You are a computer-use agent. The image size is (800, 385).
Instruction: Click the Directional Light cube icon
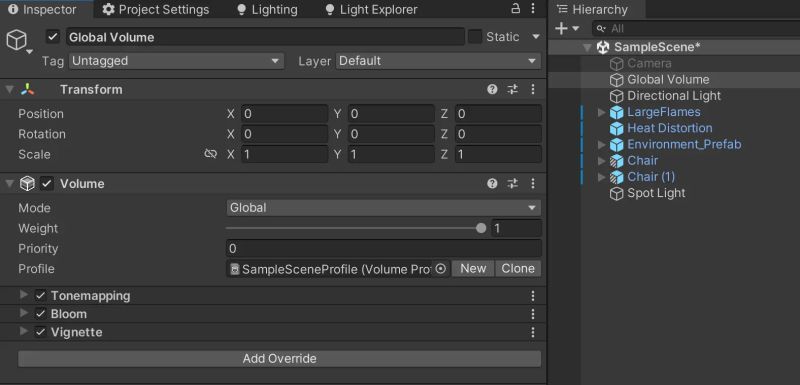click(x=617, y=96)
